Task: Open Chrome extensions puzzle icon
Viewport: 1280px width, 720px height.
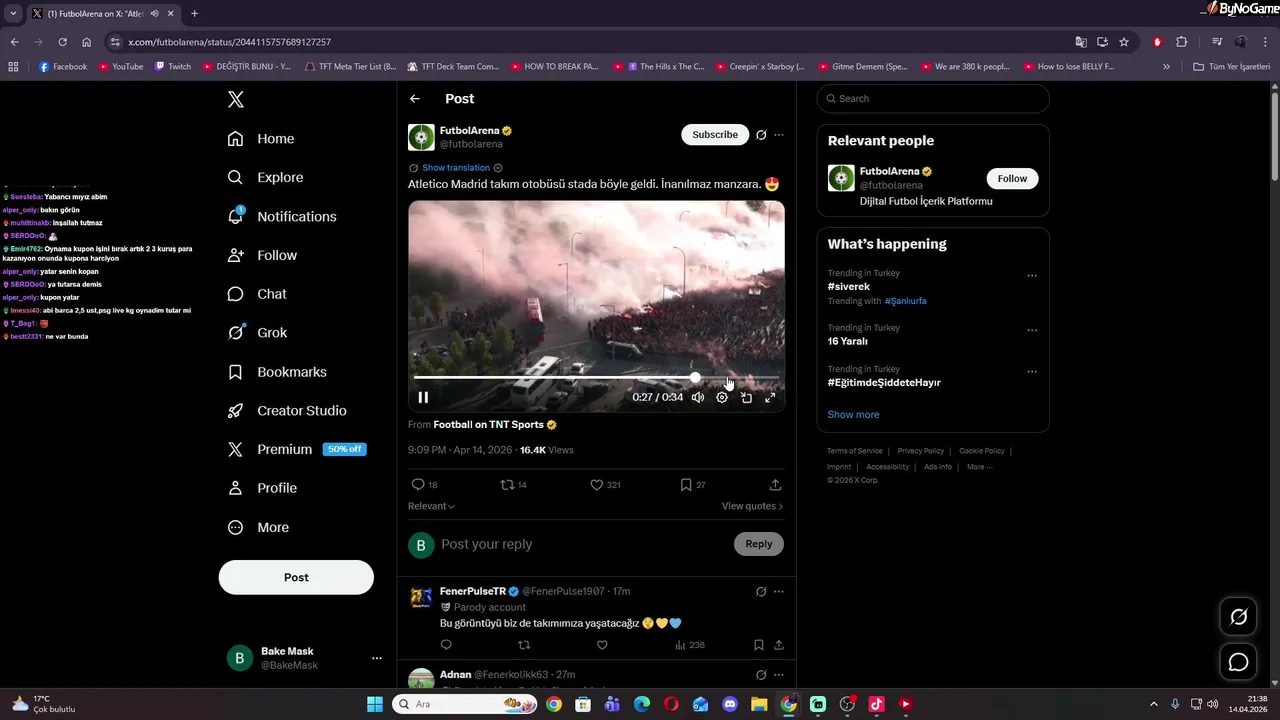Action: point(1181,42)
